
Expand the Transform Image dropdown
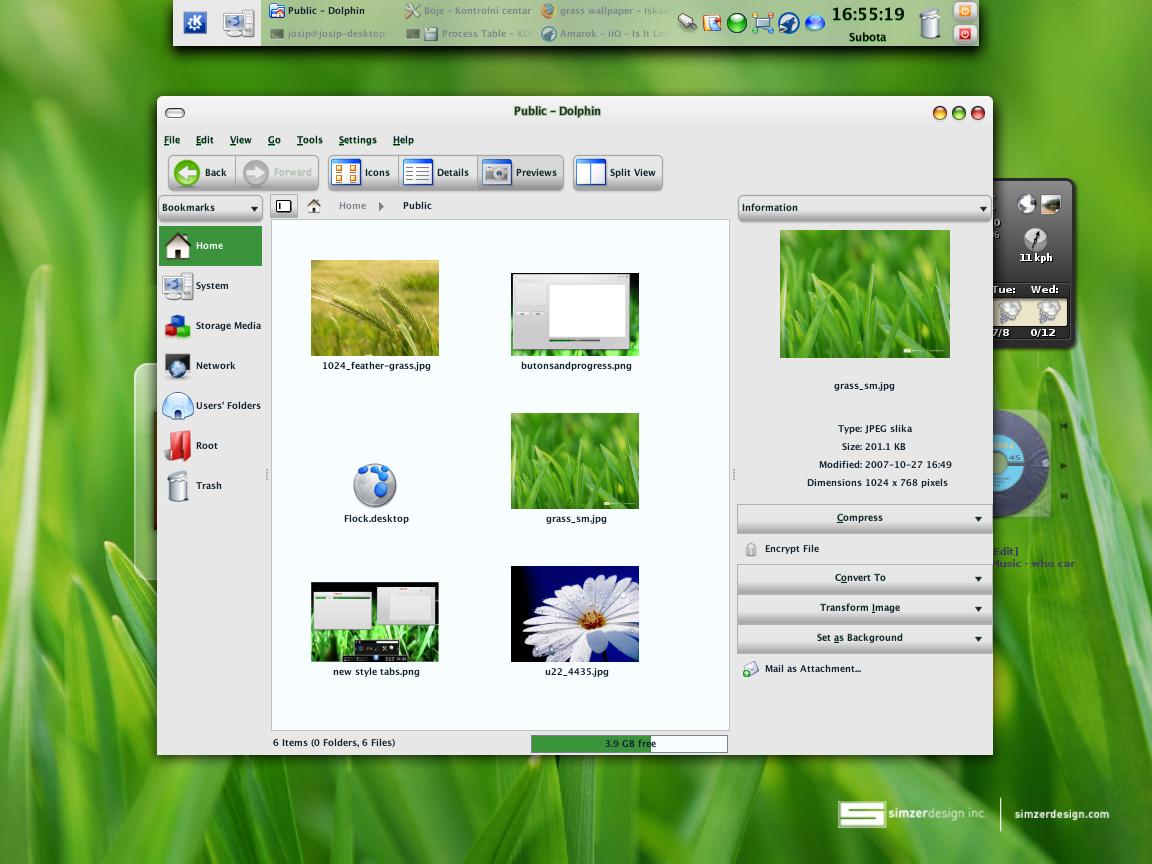(x=864, y=608)
